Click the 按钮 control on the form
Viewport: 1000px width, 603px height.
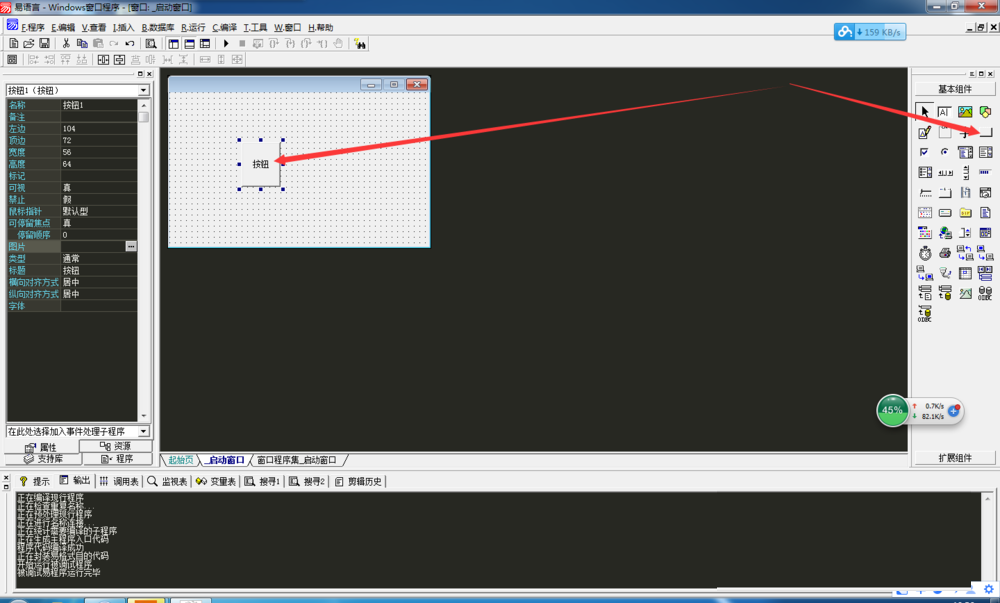260,164
